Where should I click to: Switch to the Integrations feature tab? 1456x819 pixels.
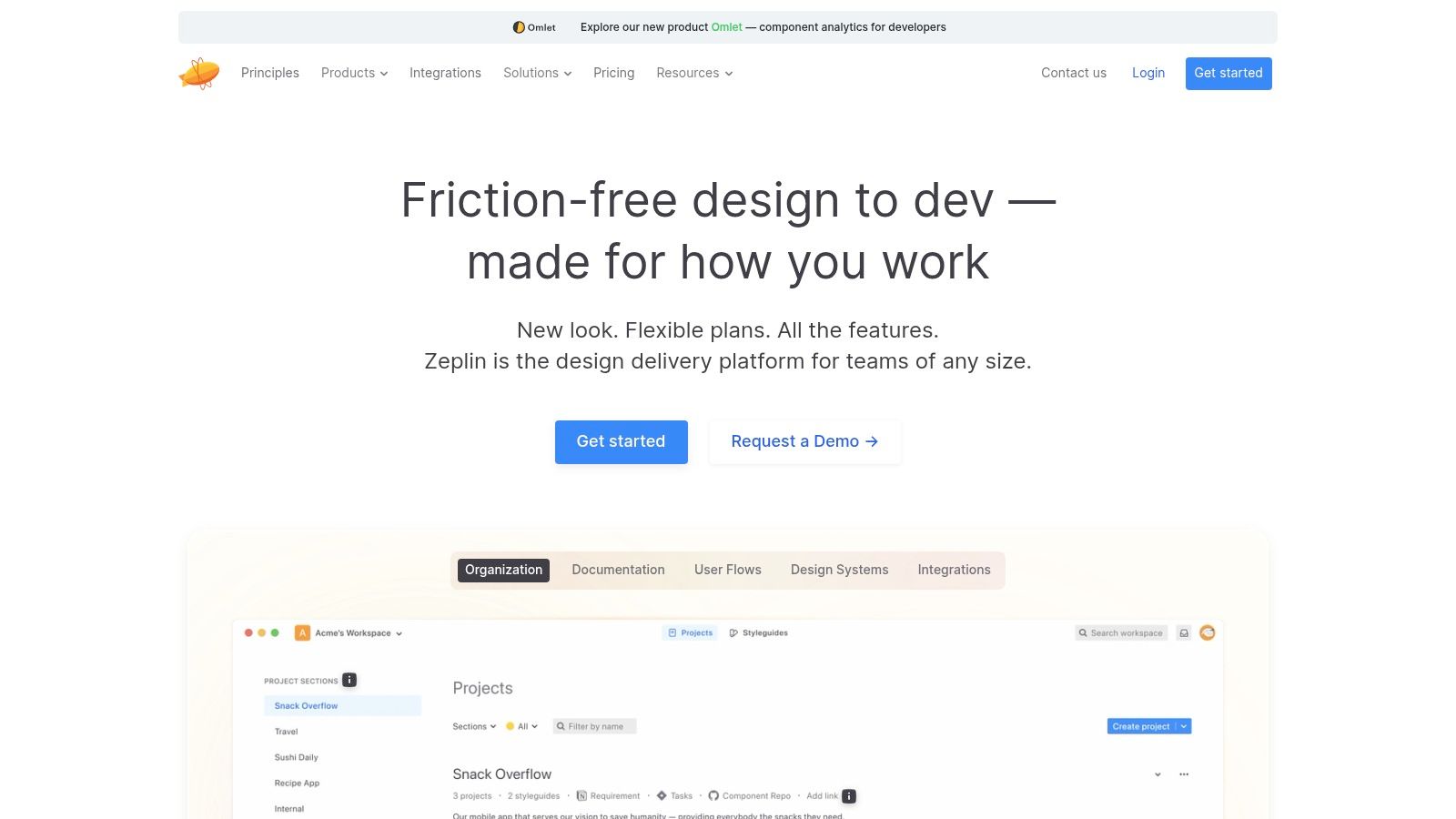[954, 570]
